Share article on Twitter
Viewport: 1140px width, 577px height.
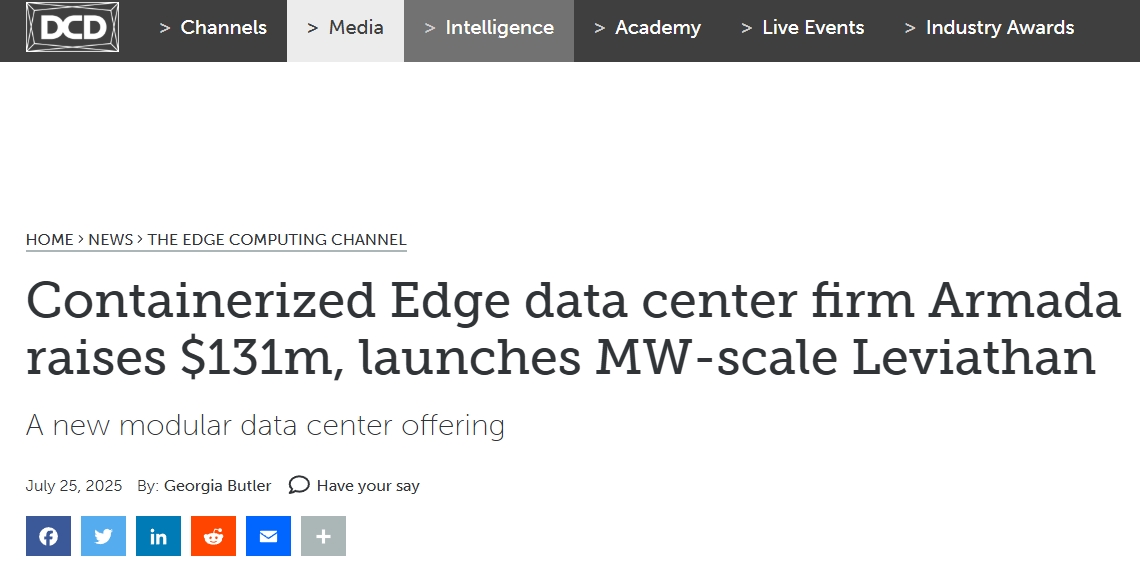point(103,536)
